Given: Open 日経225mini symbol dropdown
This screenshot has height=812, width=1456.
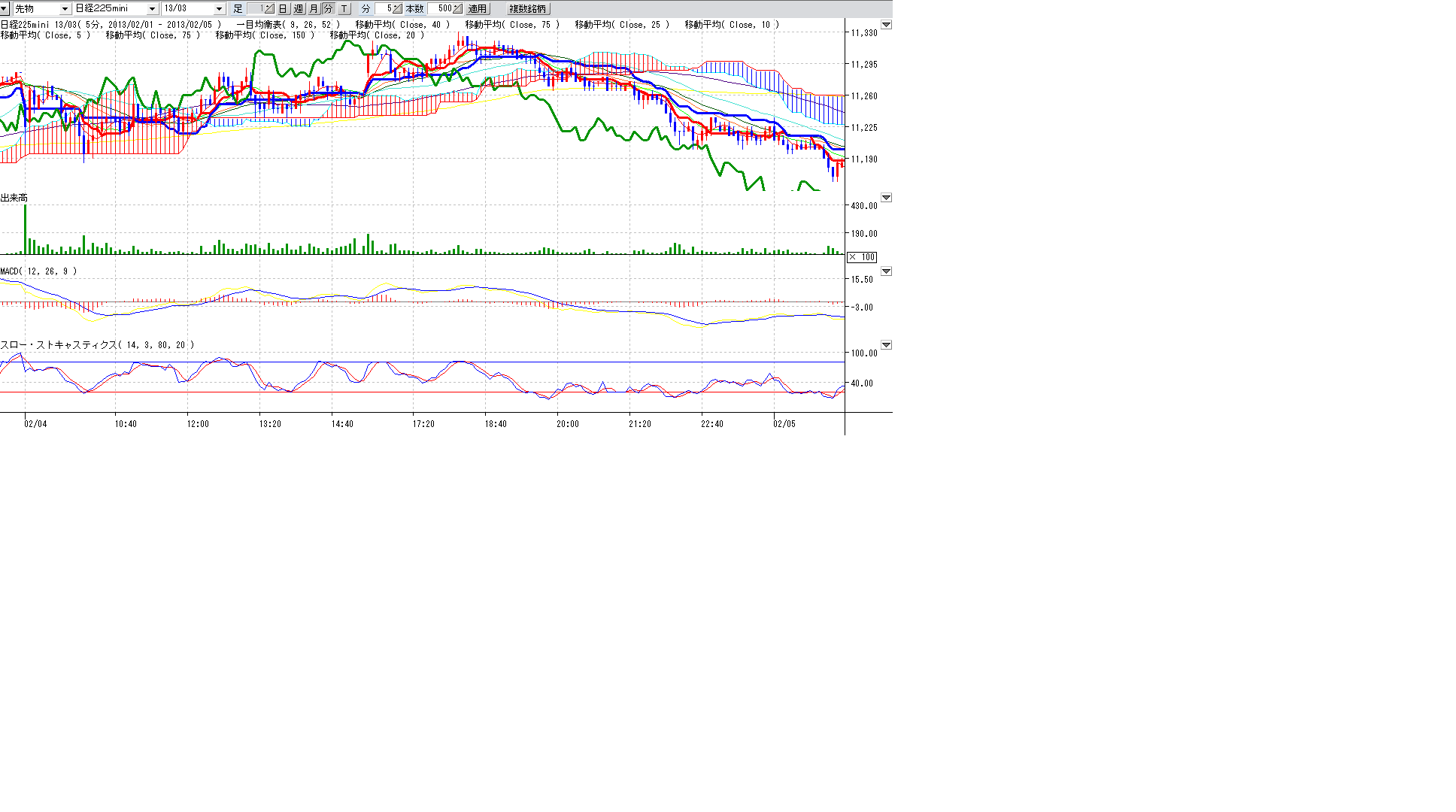Looking at the screenshot, I should coord(152,9).
